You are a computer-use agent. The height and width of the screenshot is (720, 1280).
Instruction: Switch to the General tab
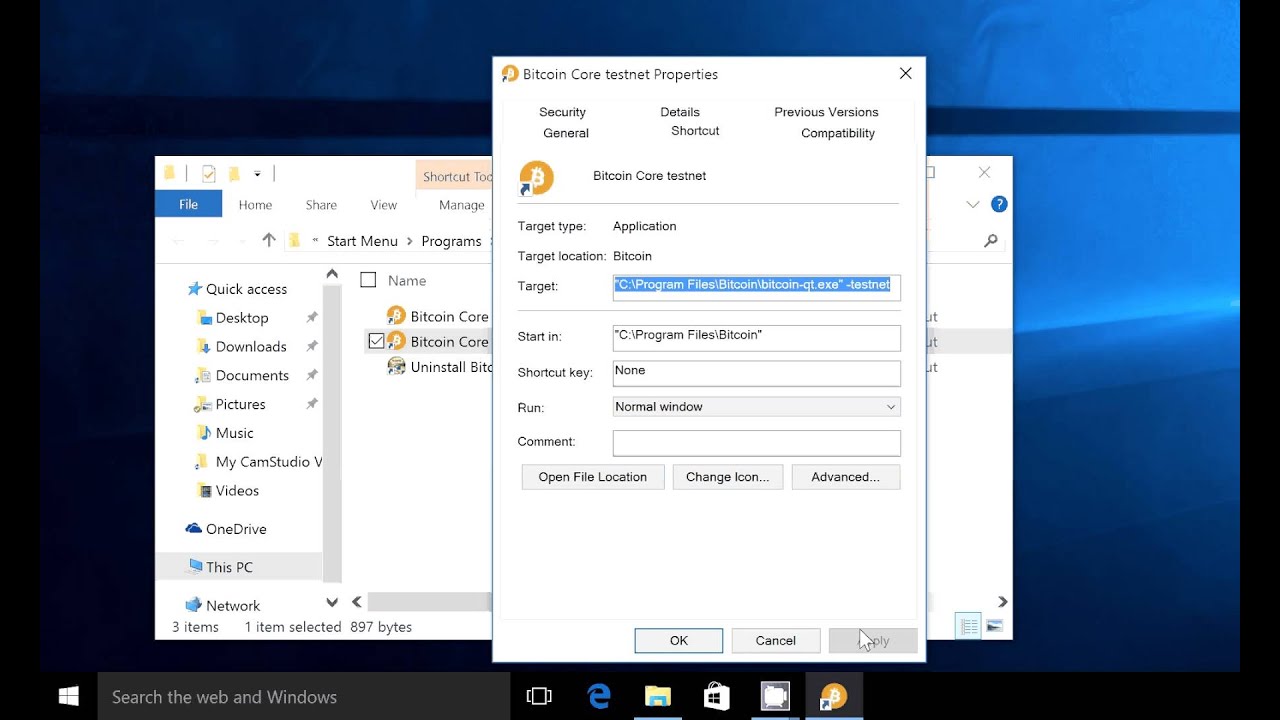click(566, 133)
